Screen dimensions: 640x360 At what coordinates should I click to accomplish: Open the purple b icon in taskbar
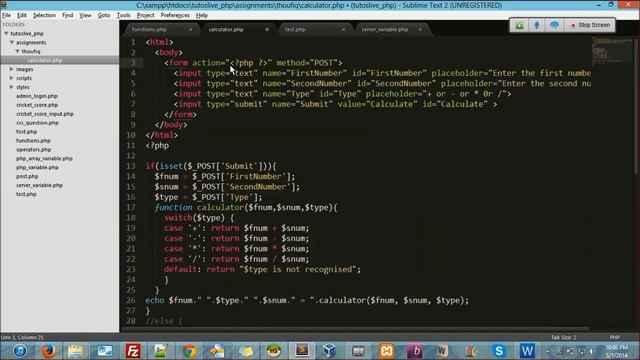click(x=415, y=351)
